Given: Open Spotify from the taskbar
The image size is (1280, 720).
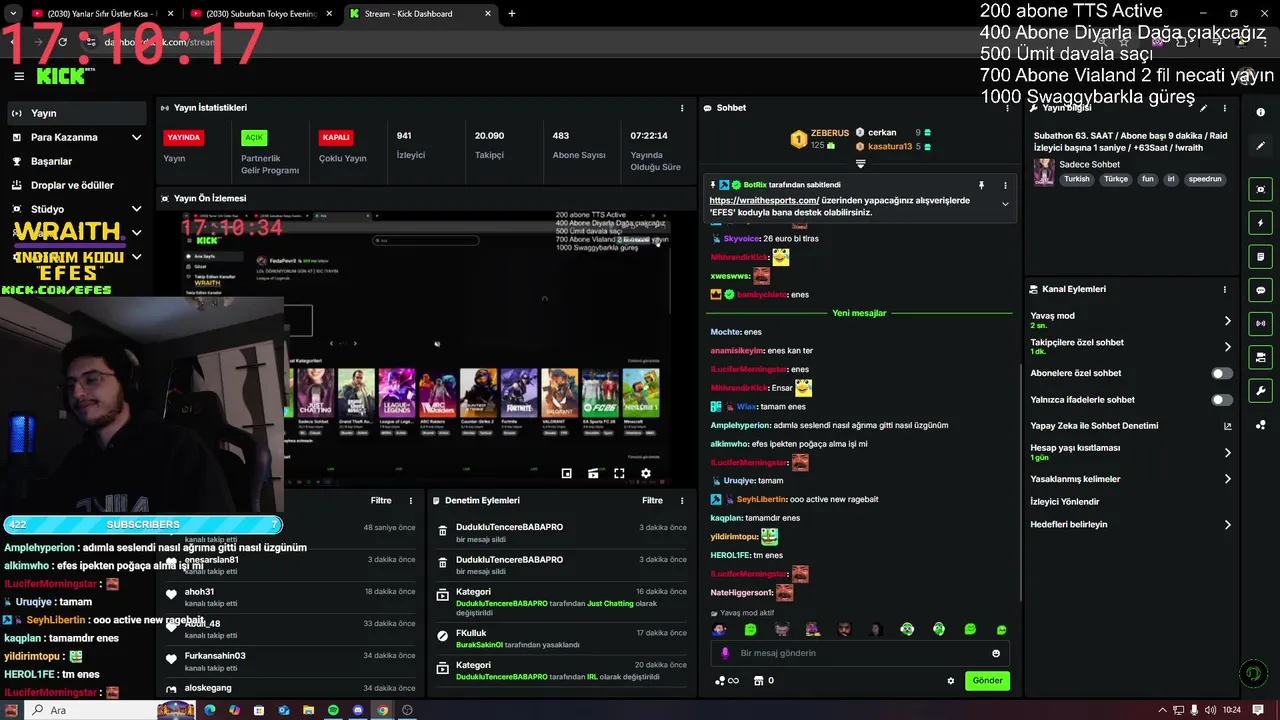Looking at the screenshot, I should coord(333,710).
